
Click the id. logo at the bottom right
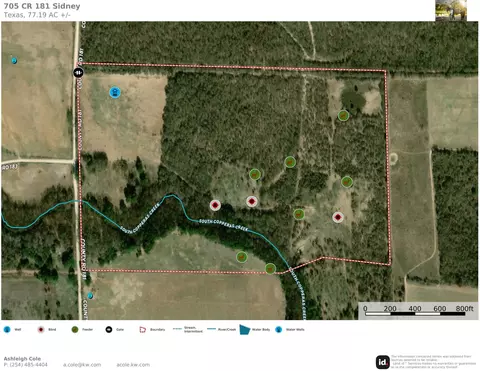point(383,362)
